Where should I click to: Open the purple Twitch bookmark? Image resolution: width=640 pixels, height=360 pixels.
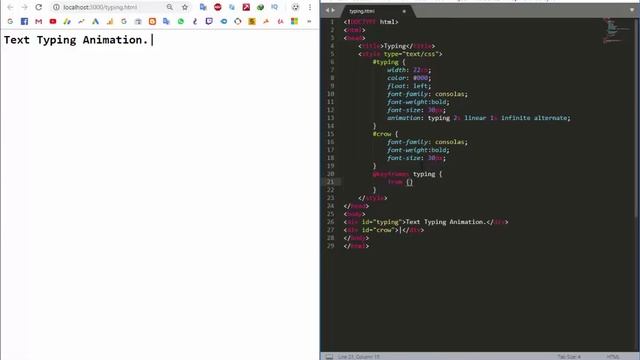[209, 21]
